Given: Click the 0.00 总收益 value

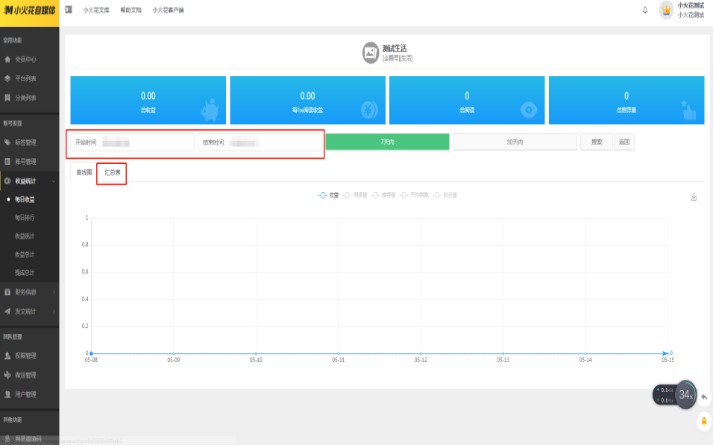Looking at the screenshot, I should tap(148, 96).
